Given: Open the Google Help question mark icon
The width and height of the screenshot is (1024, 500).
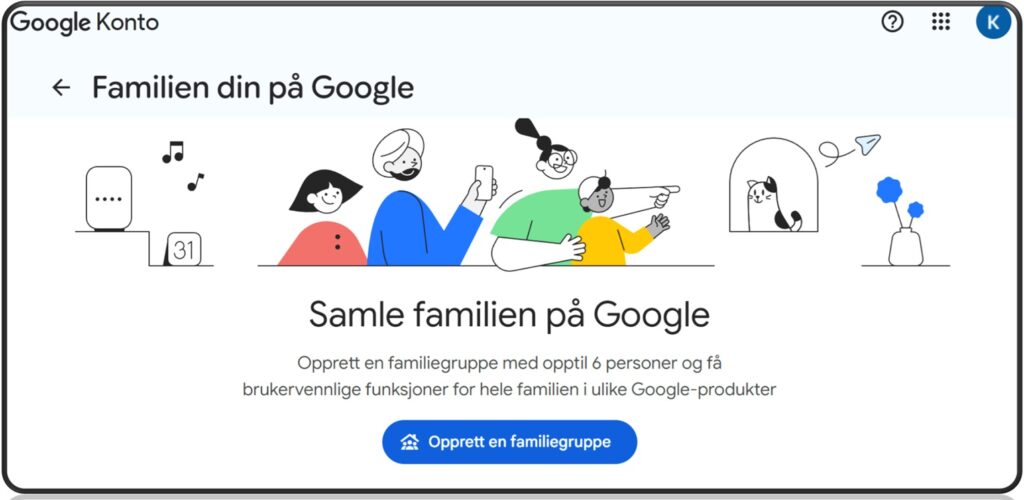Looking at the screenshot, I should (892, 22).
